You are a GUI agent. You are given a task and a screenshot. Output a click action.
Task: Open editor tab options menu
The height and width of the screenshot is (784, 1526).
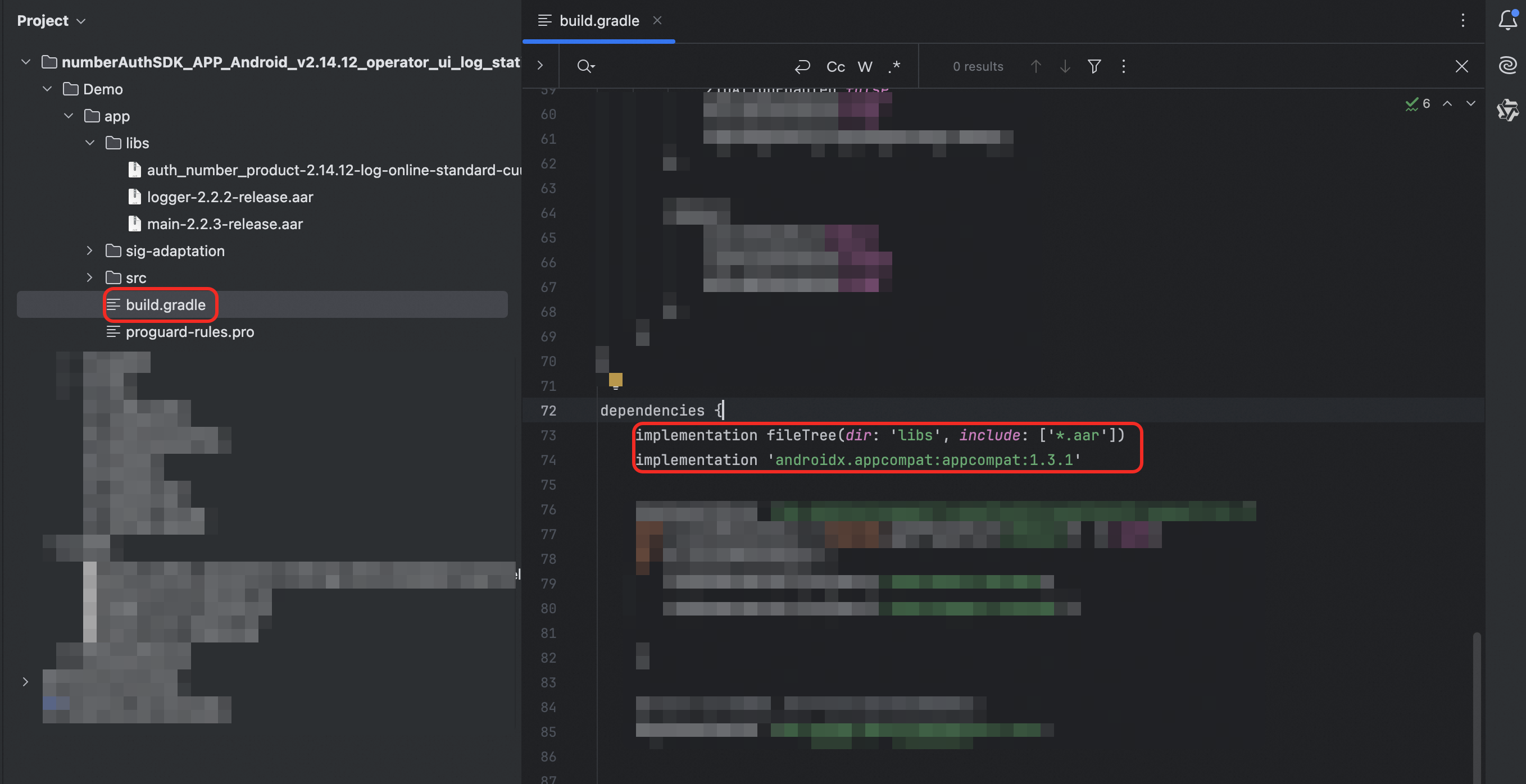1463,21
